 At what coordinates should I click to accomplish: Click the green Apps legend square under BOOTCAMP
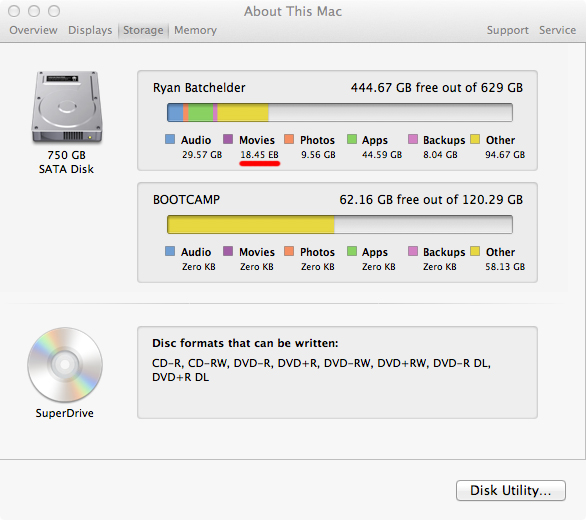(x=352, y=251)
